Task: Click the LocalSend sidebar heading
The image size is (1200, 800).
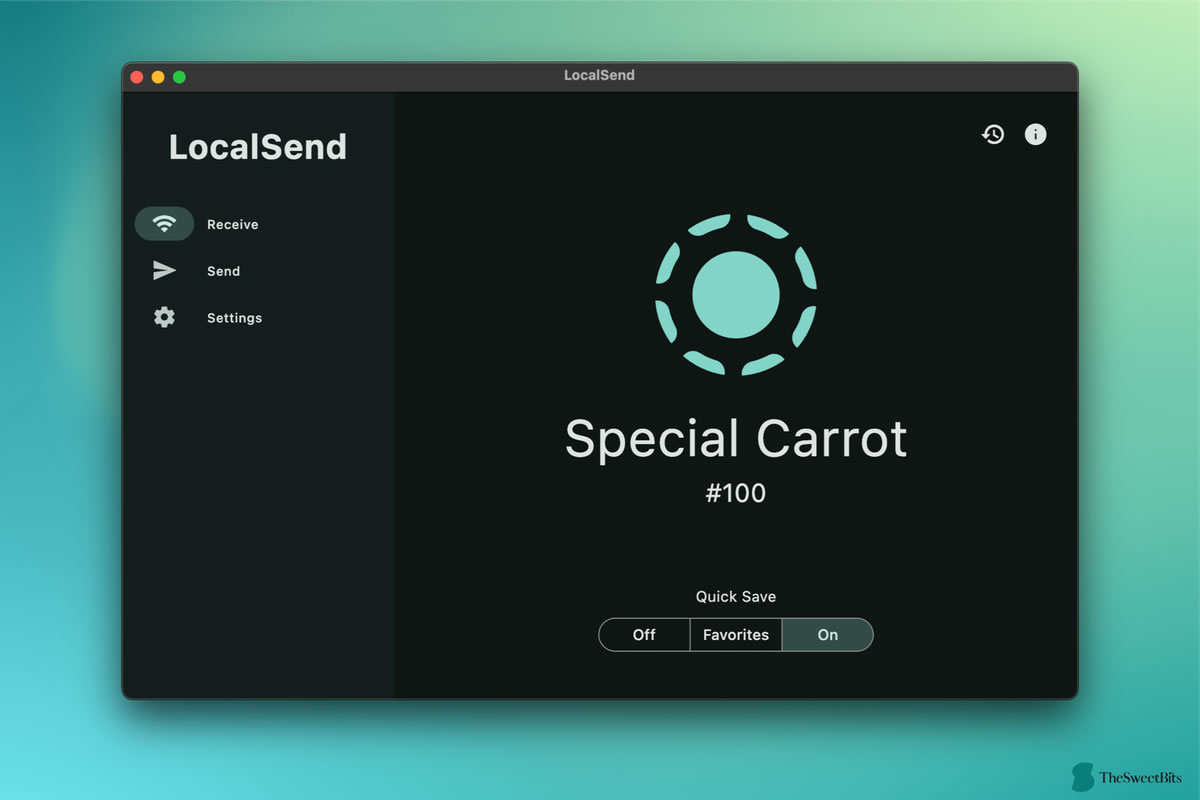Action: [x=258, y=147]
